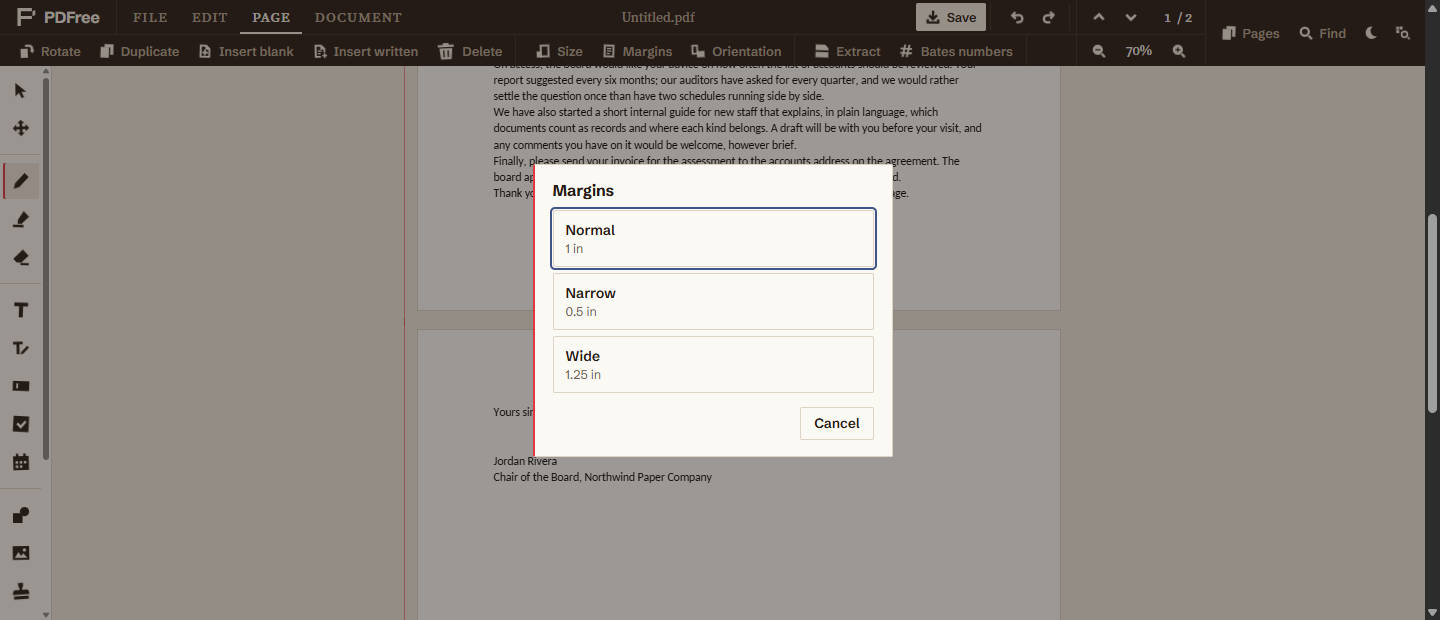This screenshot has height=620, width=1440.
Task: Select the stamp tool
Action: coord(21,591)
